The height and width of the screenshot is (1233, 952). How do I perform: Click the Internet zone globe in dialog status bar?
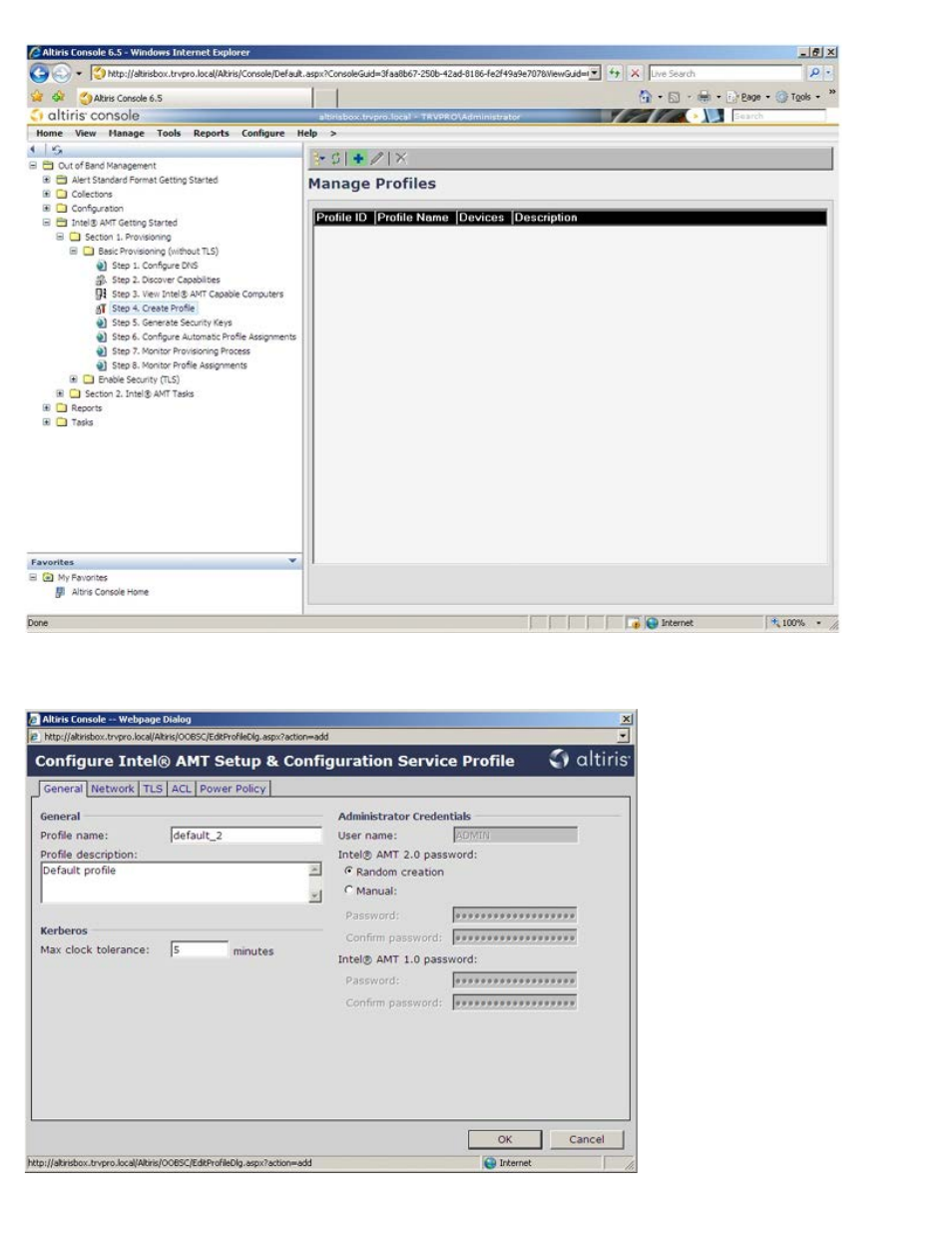pyautogui.click(x=490, y=1162)
